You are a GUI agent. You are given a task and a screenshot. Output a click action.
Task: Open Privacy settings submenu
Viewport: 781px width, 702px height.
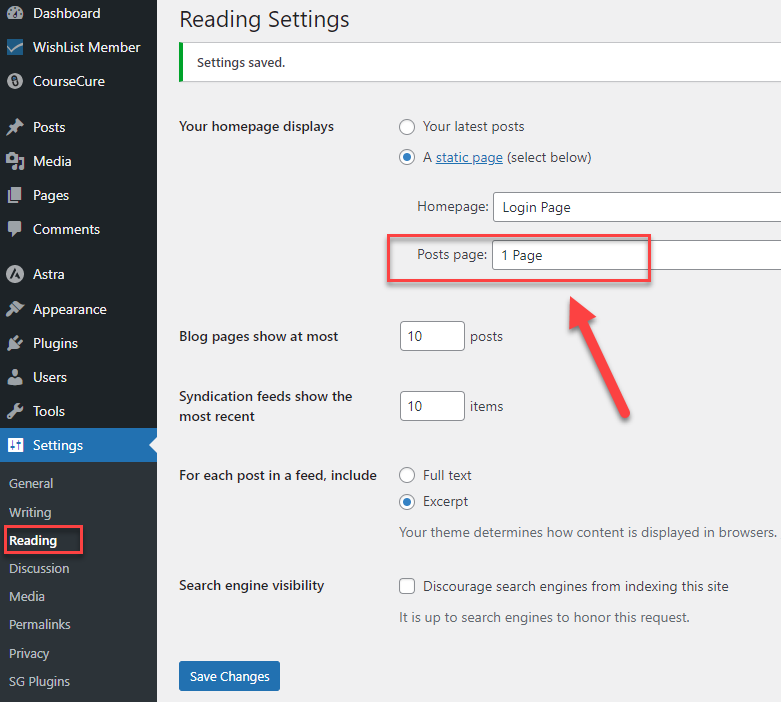pos(29,653)
